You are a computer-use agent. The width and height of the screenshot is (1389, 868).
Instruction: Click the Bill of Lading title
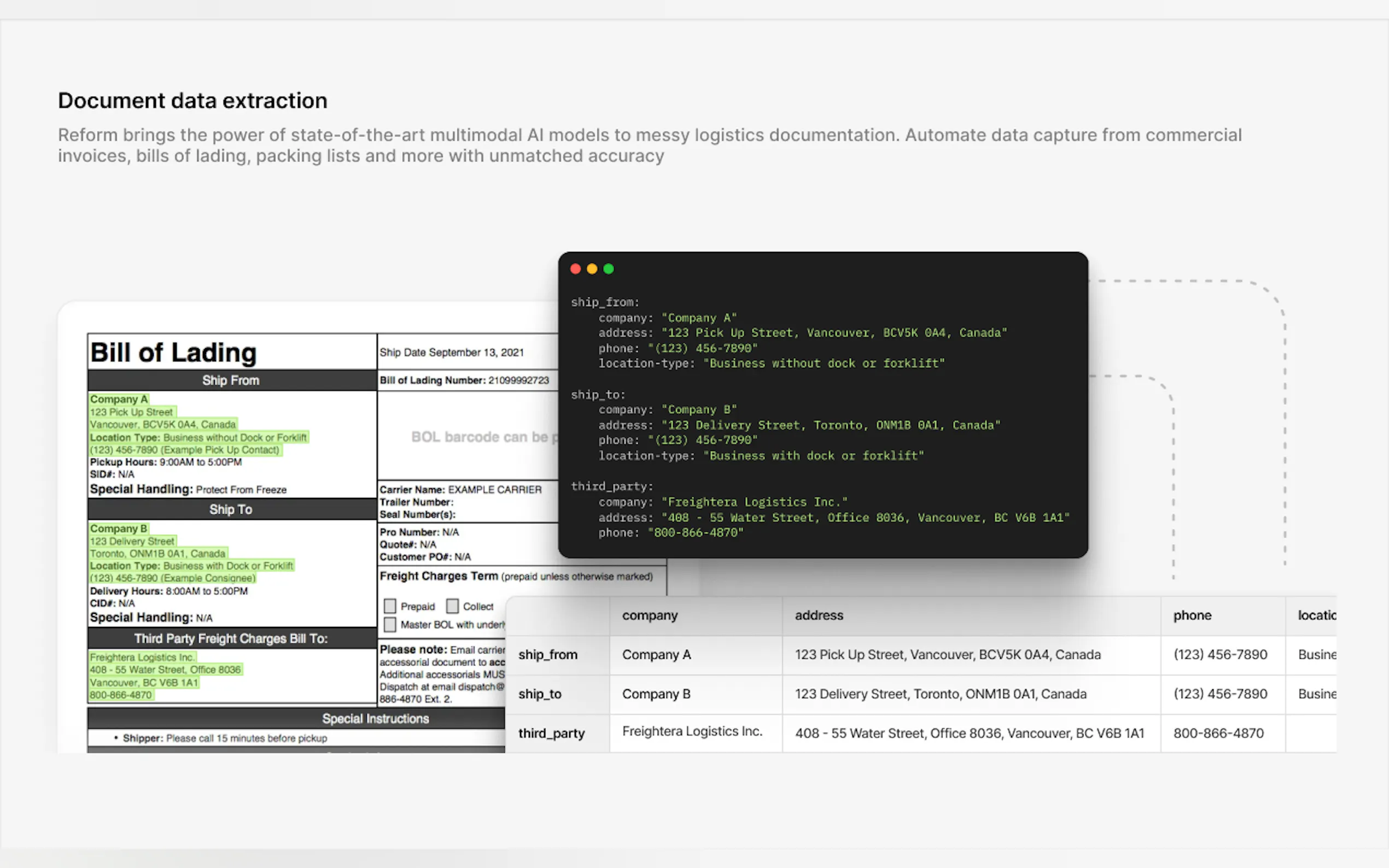[173, 353]
